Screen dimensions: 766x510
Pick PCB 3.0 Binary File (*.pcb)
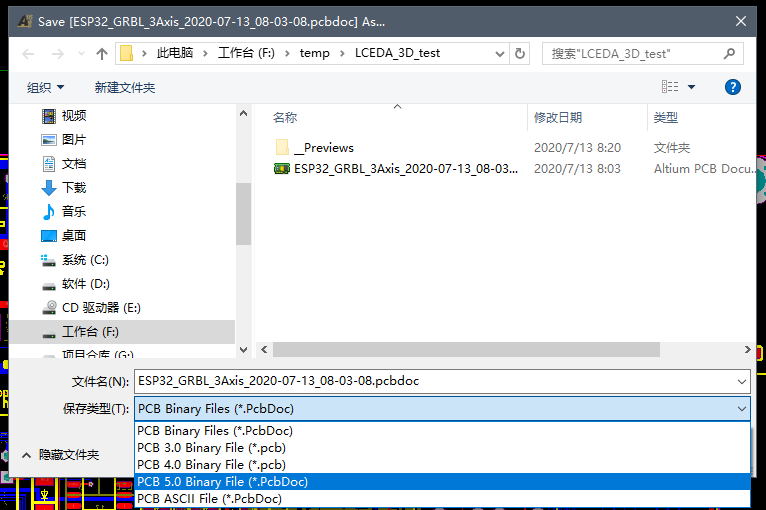coord(442,448)
